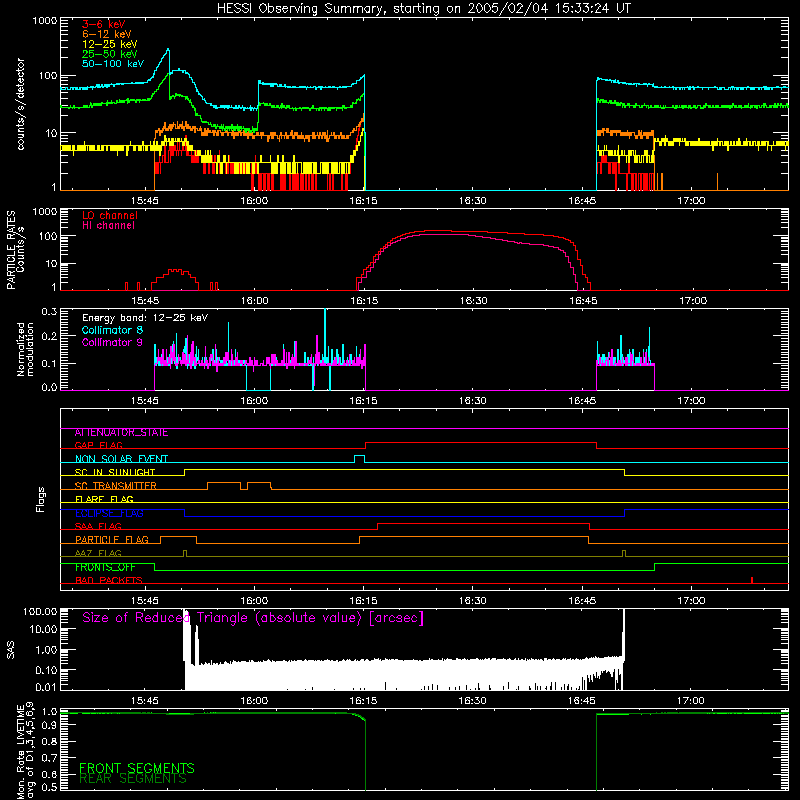Click the Normalized modulation axis label
800x800 pixels.
click(x=25, y=349)
